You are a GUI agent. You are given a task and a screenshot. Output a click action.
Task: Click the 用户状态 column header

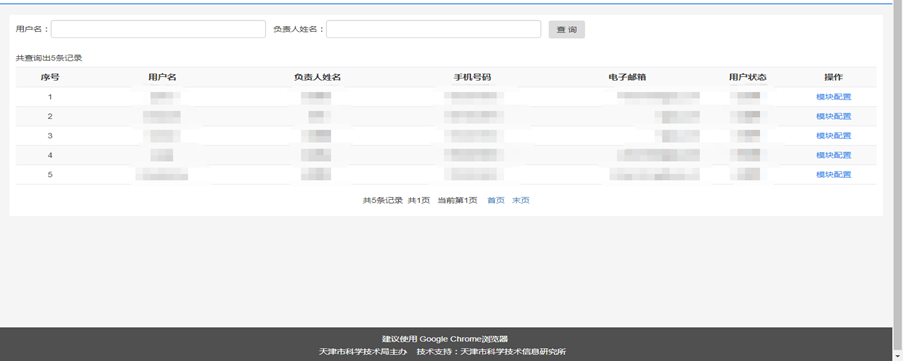(748, 77)
